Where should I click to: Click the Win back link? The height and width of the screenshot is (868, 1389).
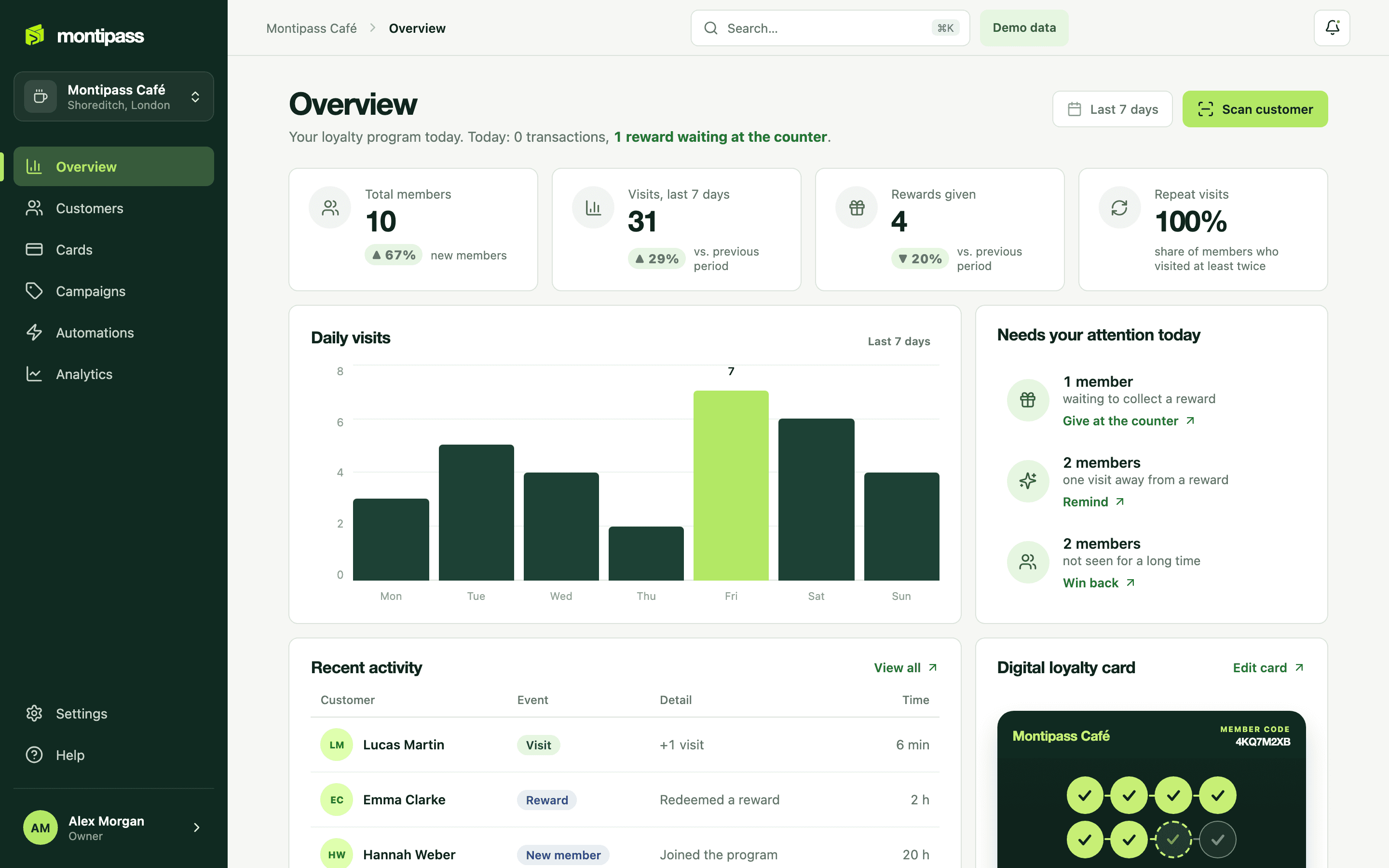(1098, 583)
